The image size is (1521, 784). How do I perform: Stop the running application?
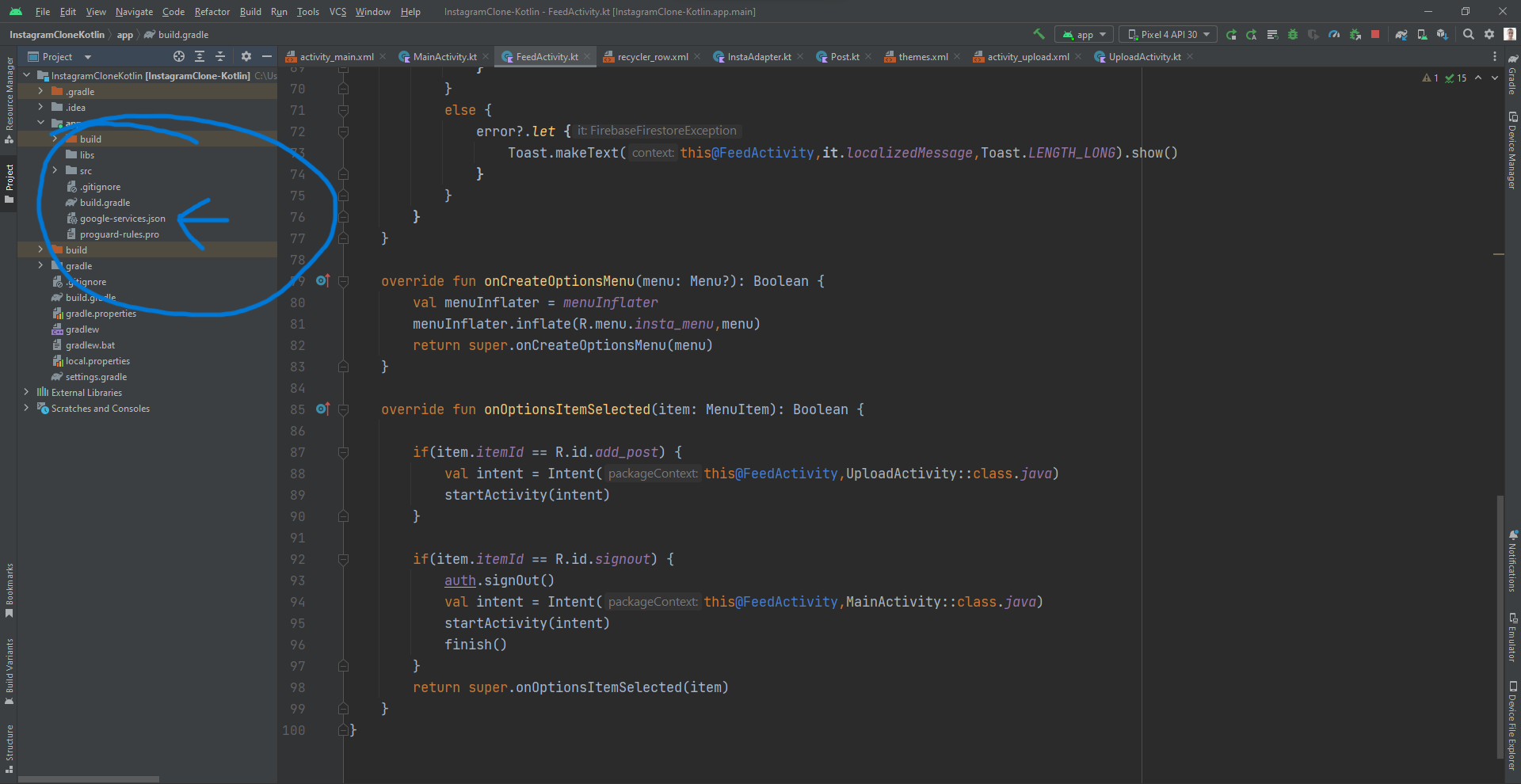(x=1377, y=35)
